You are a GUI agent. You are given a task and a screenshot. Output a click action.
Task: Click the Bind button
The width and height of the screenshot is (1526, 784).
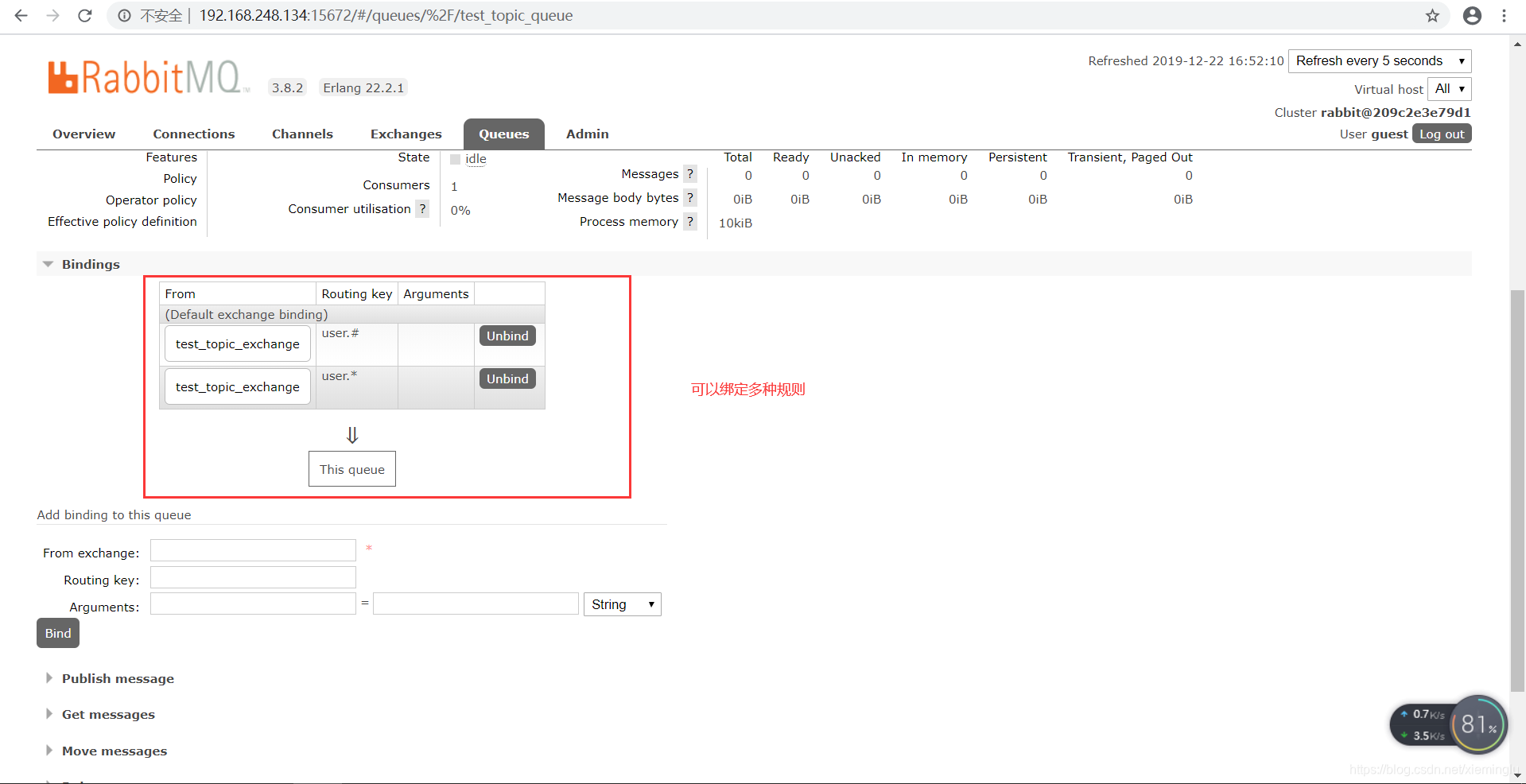tap(58, 633)
